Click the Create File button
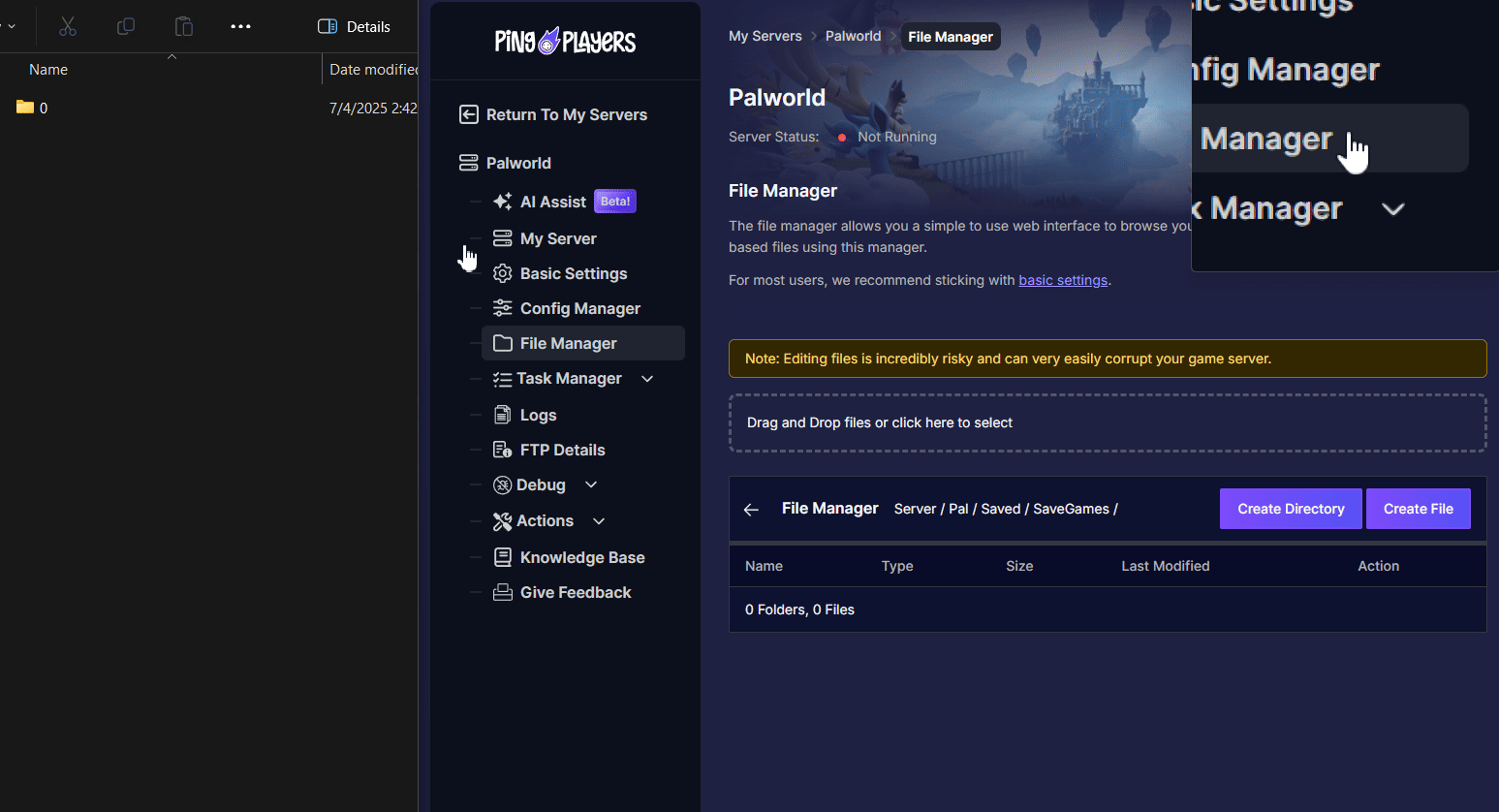Image resolution: width=1499 pixels, height=812 pixels. (x=1419, y=509)
